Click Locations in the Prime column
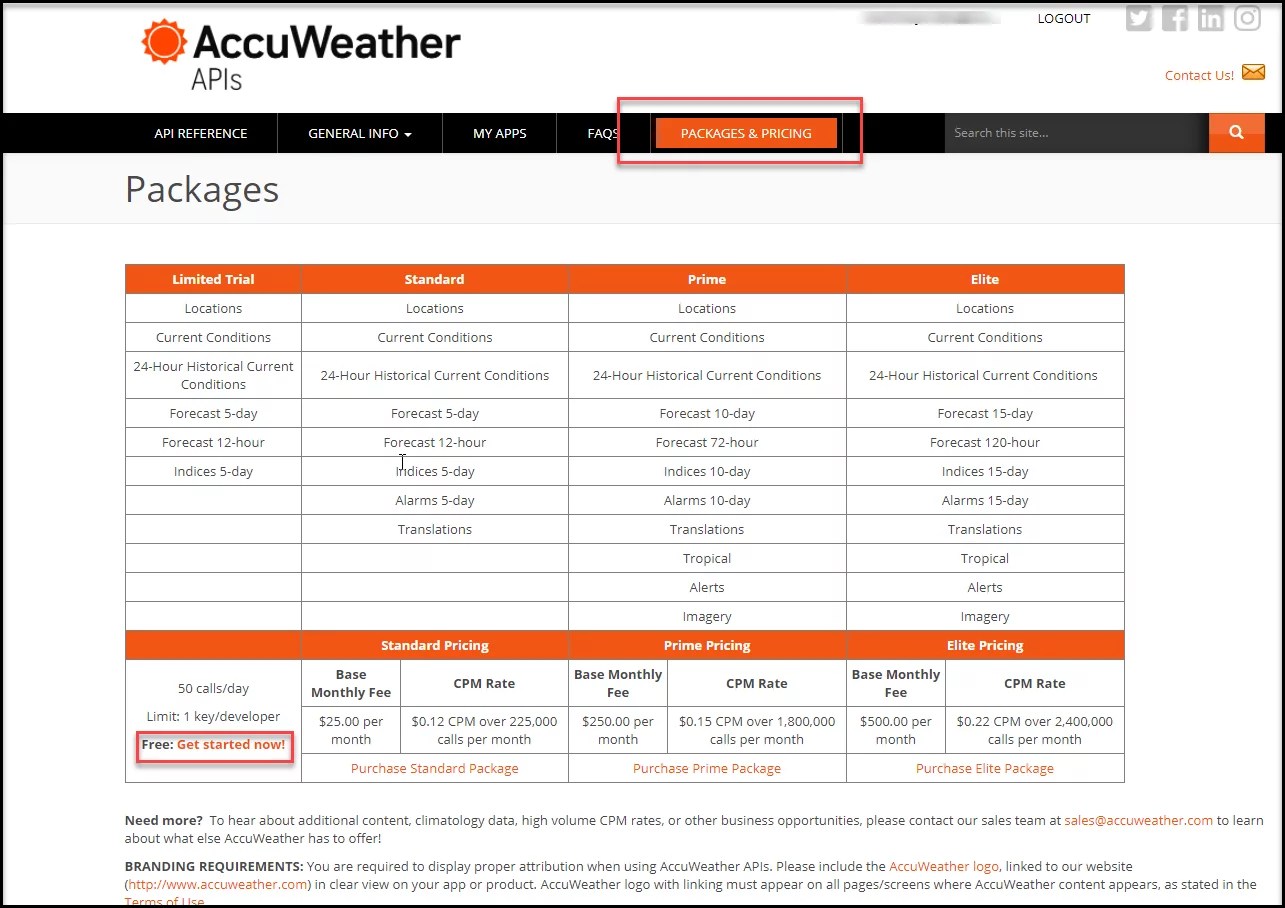 (x=707, y=308)
